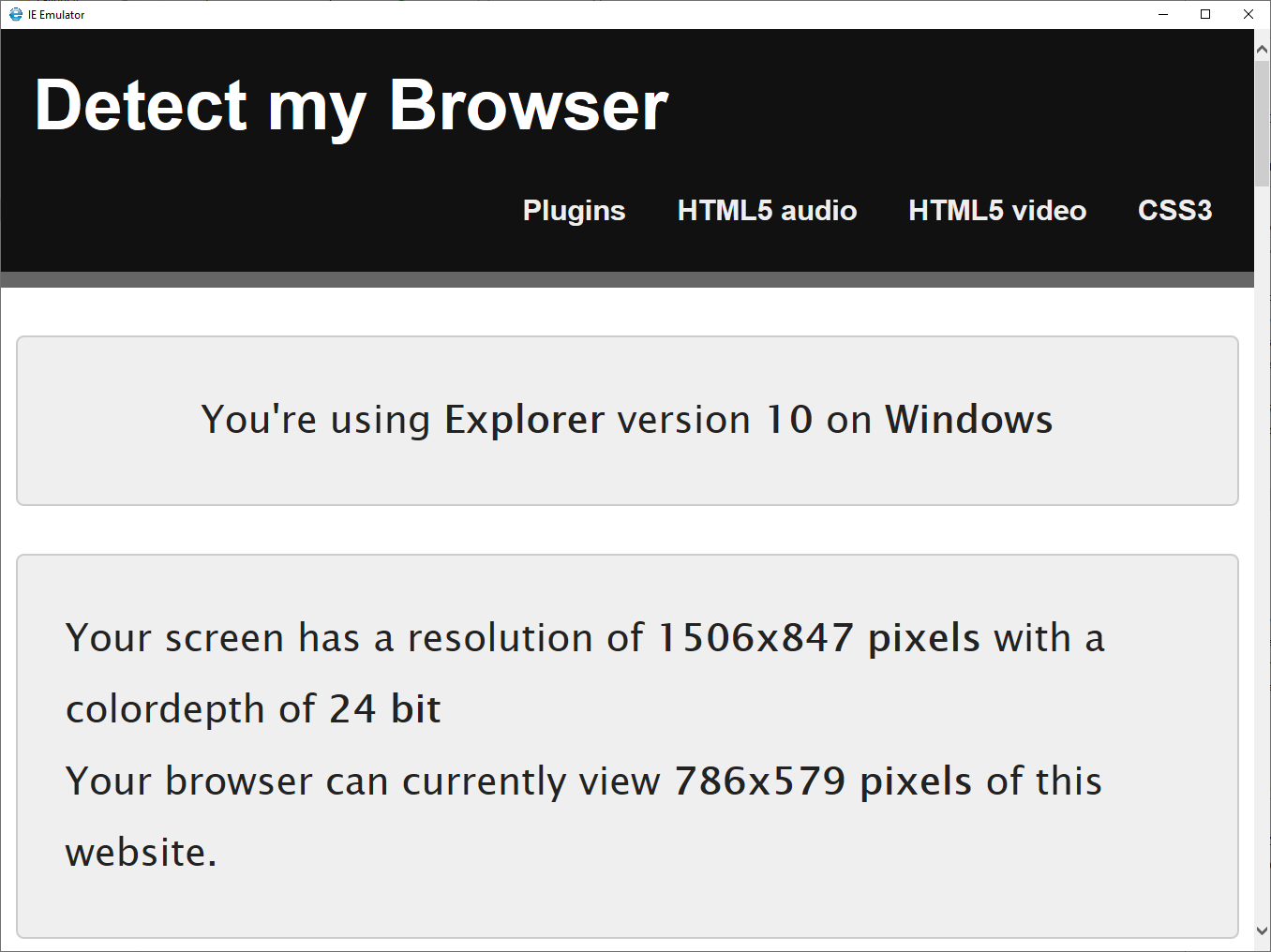Click the IE Emulator icon in title bar

[x=15, y=14]
